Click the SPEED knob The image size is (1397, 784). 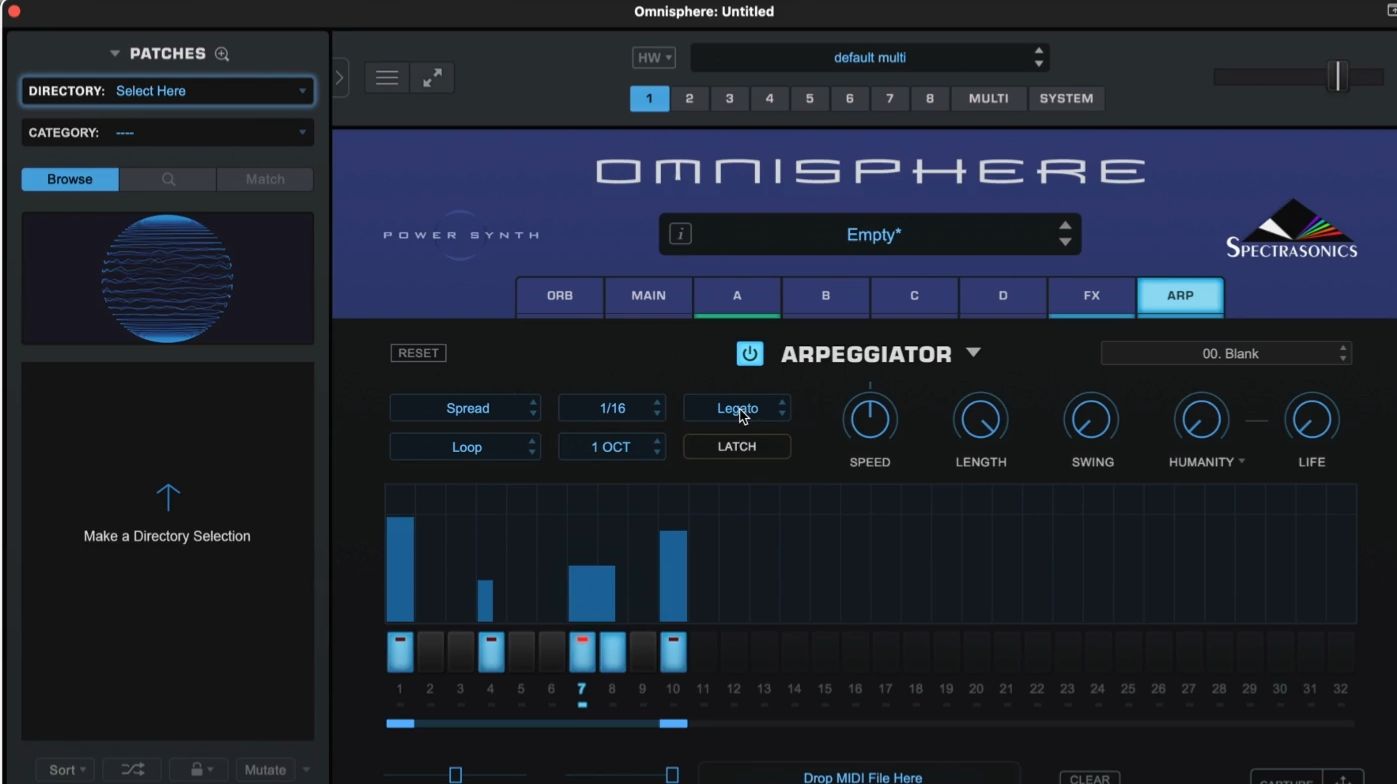(870, 418)
